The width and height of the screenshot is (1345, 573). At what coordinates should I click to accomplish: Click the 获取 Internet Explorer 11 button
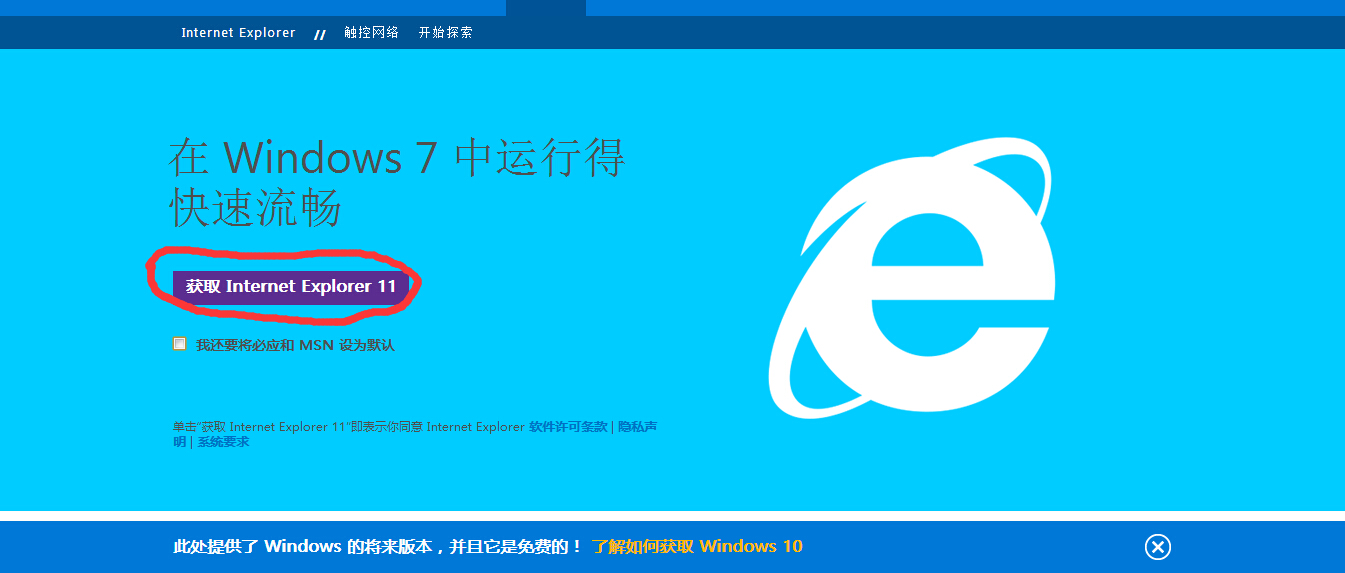(x=291, y=286)
